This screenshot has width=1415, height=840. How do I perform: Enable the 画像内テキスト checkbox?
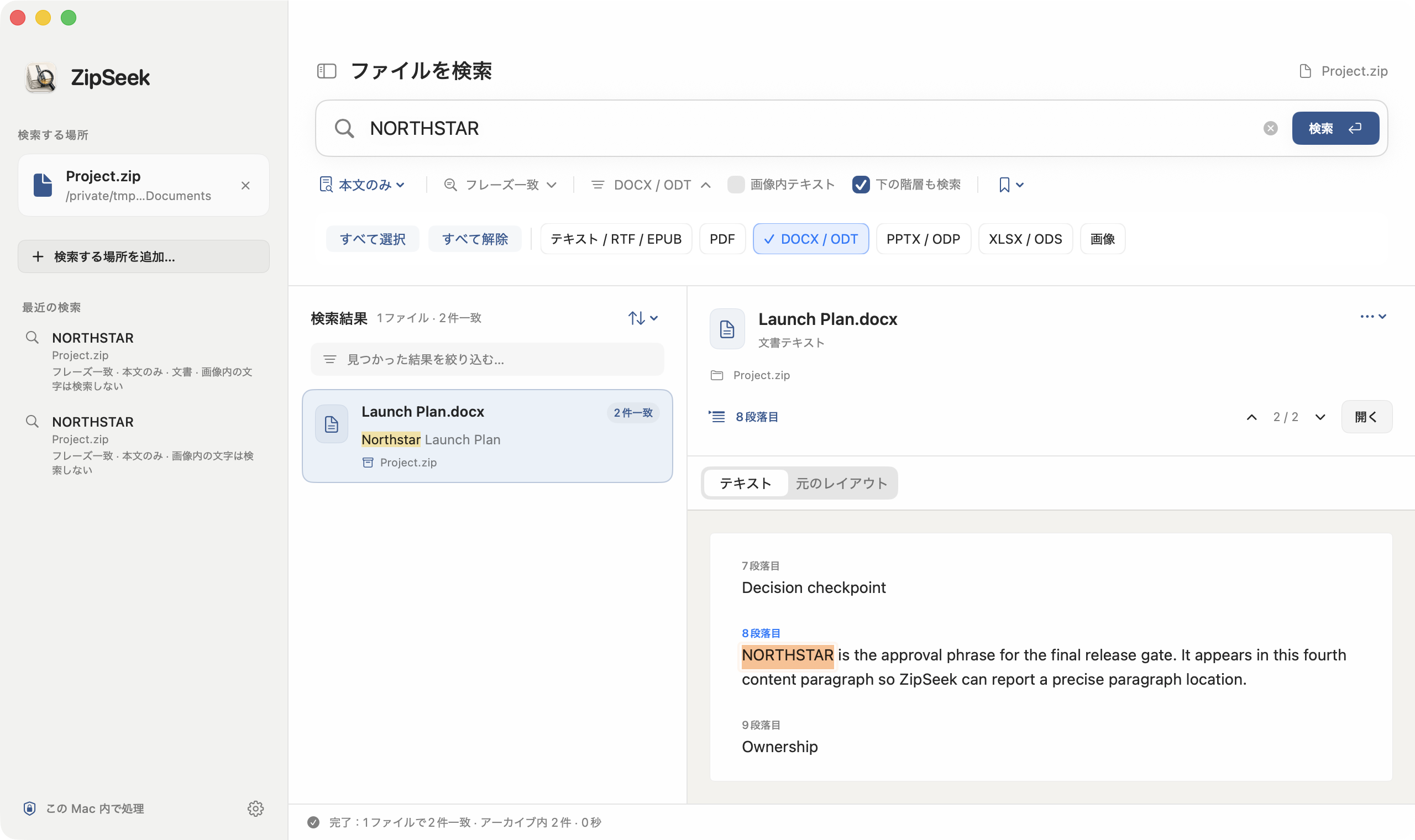pyautogui.click(x=735, y=185)
